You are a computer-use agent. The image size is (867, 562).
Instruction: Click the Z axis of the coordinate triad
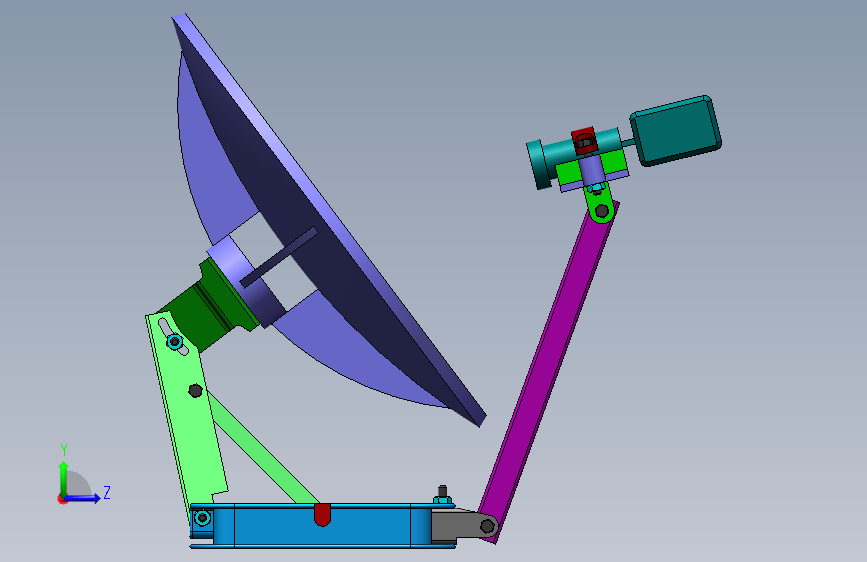click(x=84, y=498)
